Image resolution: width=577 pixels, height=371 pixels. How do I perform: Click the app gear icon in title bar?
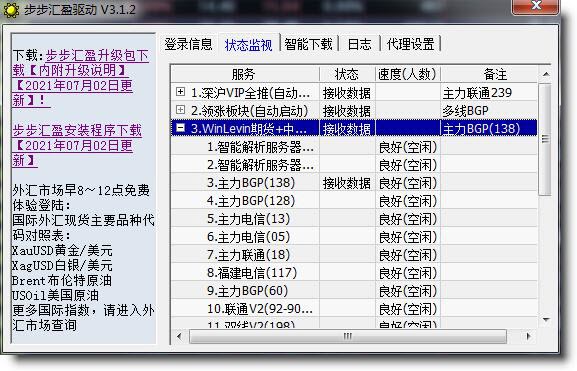[x=11, y=10]
